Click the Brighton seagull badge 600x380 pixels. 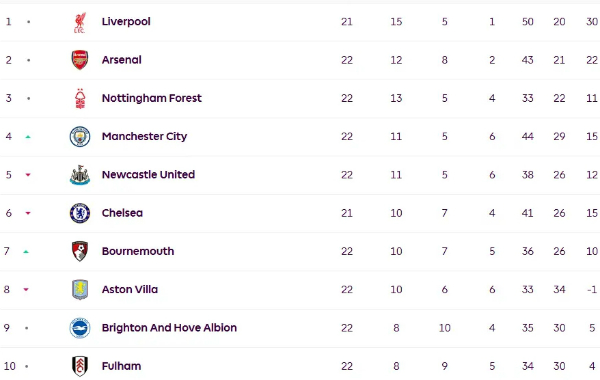pyautogui.click(x=80, y=328)
